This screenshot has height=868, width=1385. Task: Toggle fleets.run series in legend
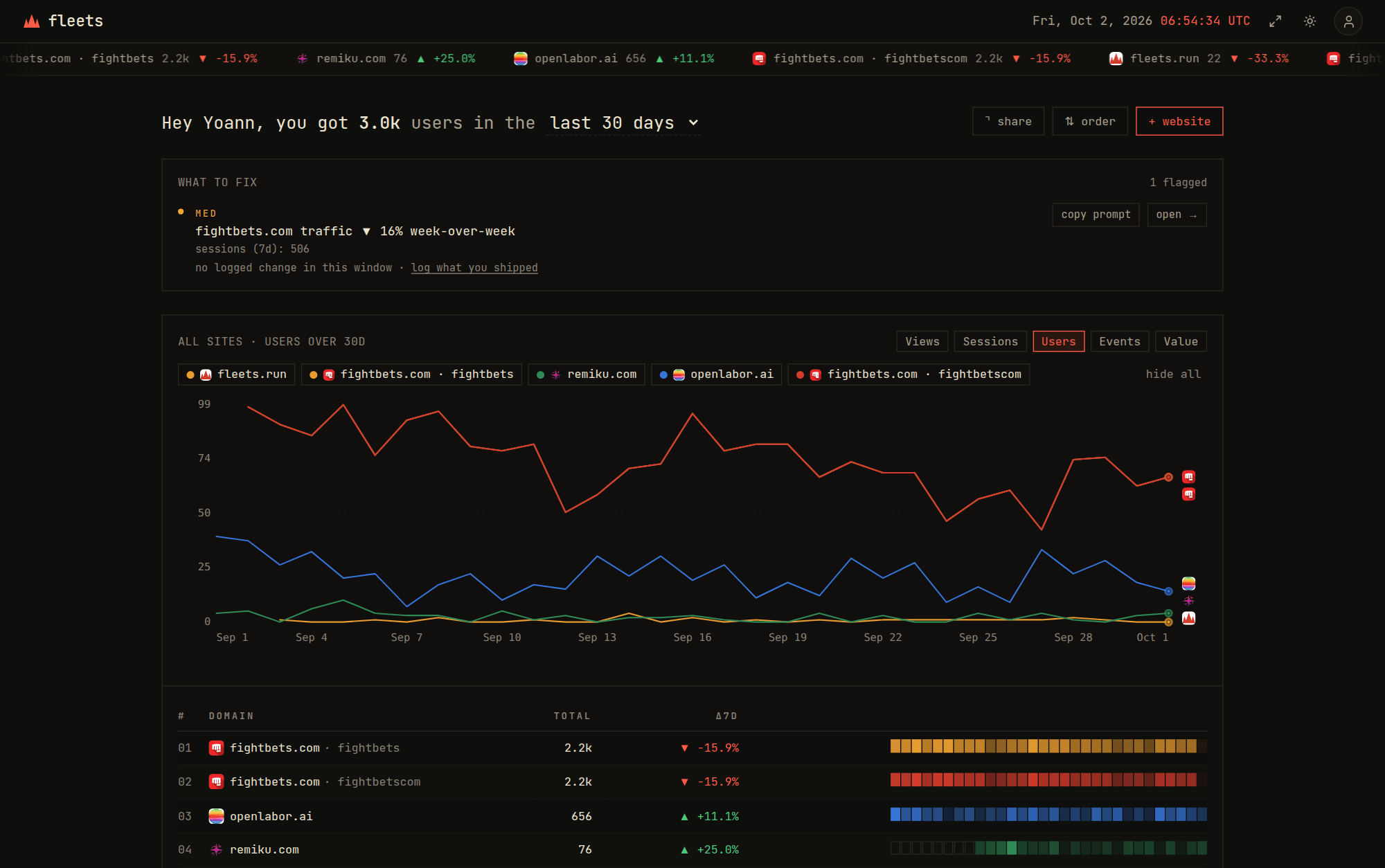237,374
